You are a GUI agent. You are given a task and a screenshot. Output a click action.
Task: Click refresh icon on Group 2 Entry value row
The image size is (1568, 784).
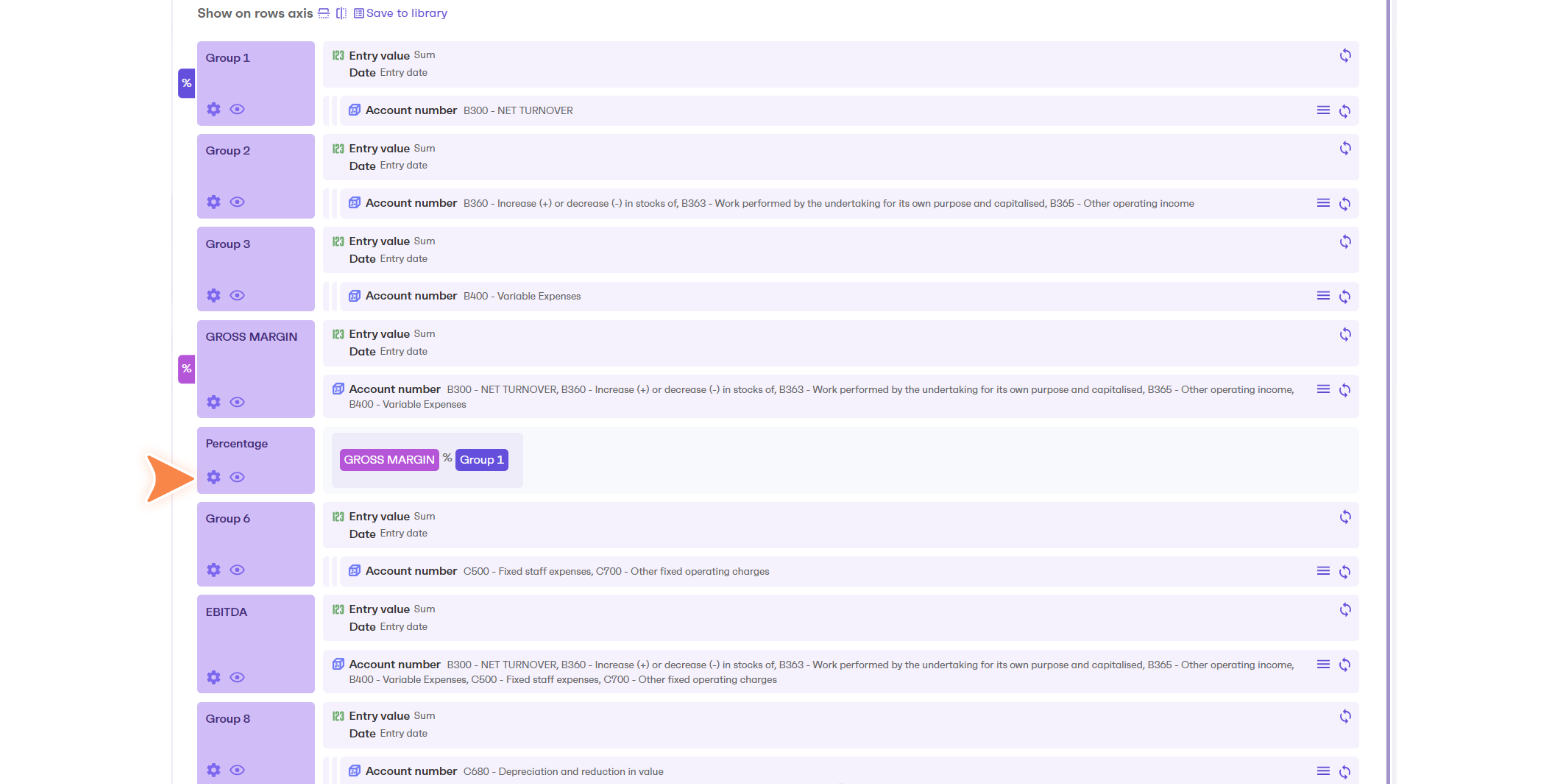(1345, 149)
